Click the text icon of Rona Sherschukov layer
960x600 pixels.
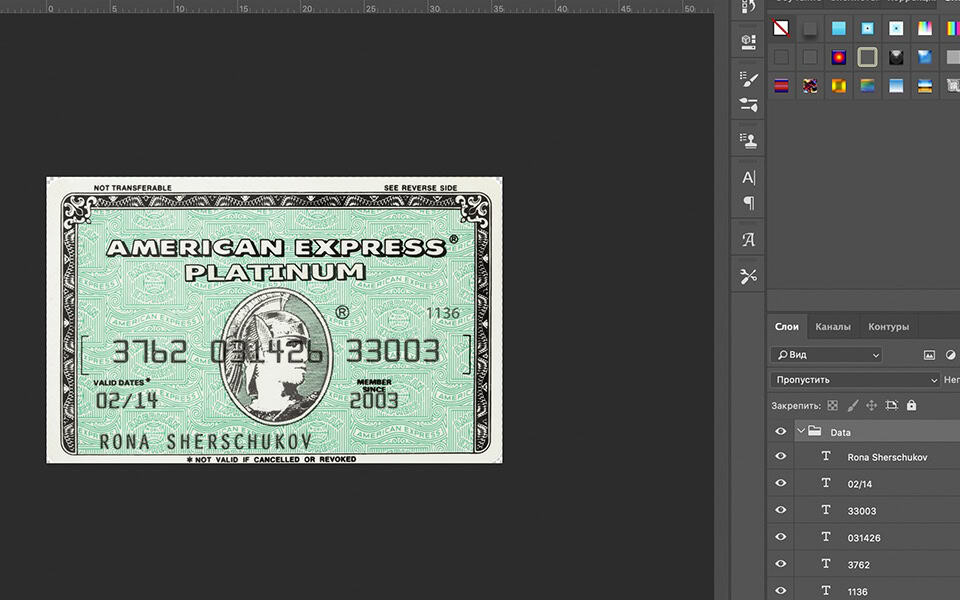(x=826, y=456)
